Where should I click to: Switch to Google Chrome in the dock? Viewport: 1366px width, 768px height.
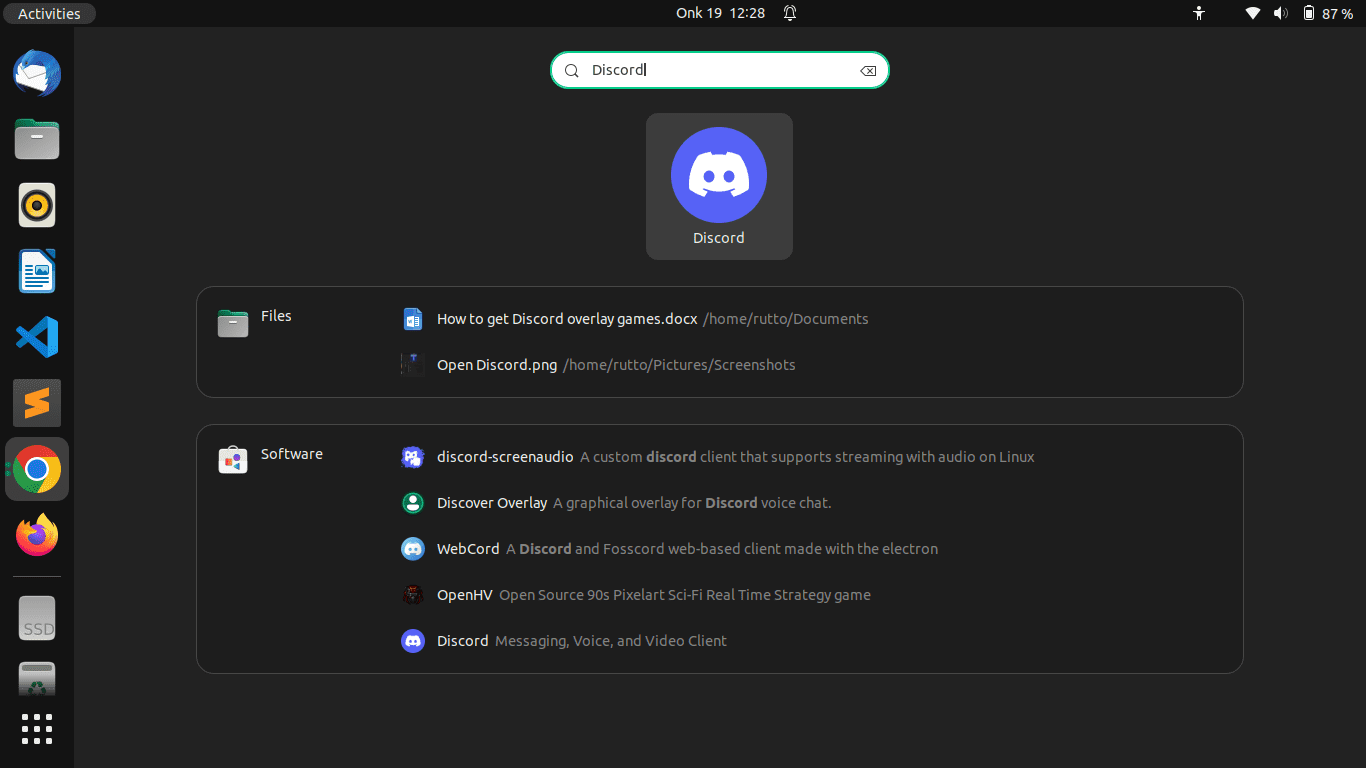click(37, 469)
